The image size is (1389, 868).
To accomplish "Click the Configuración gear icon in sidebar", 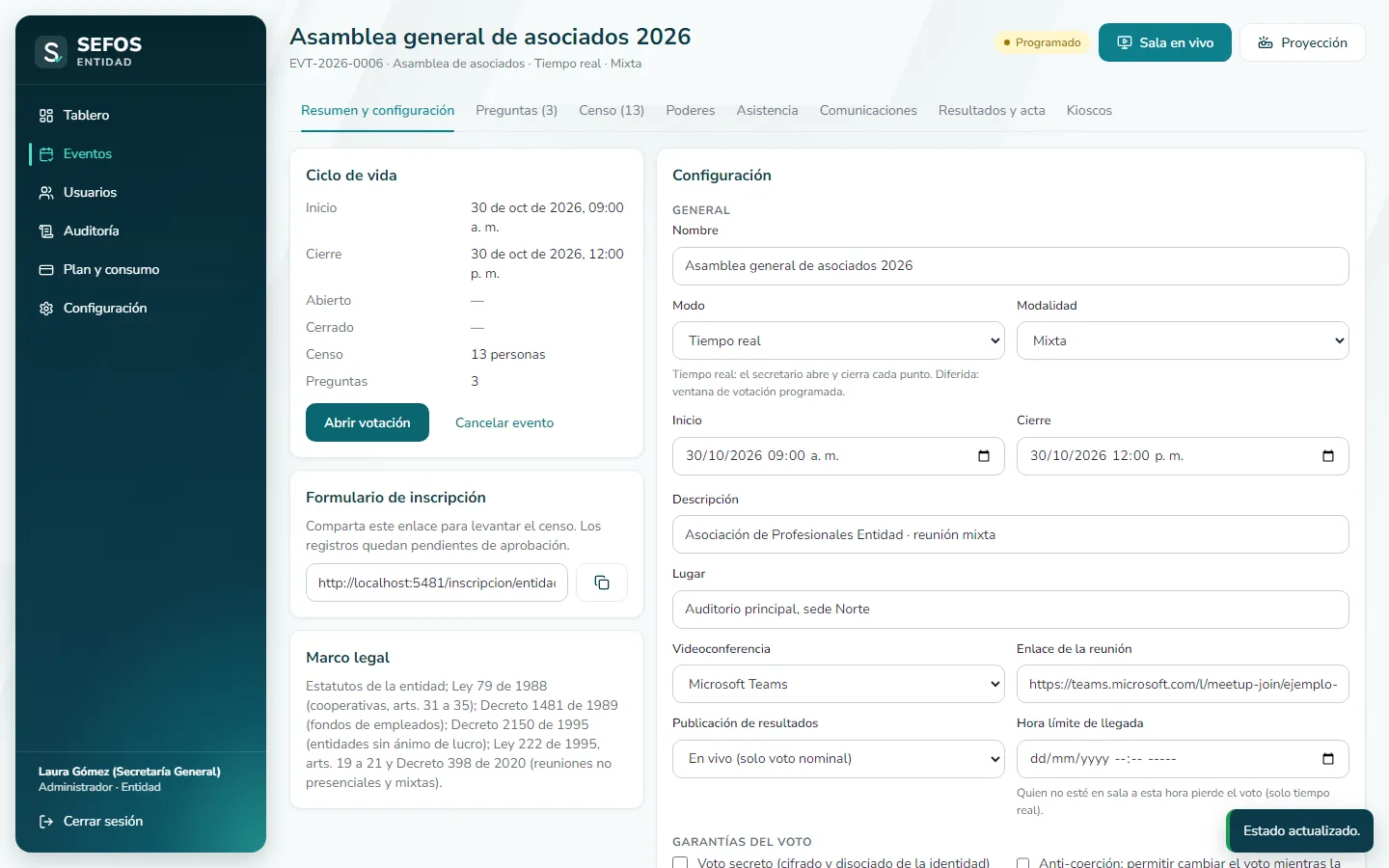I will 46,309.
